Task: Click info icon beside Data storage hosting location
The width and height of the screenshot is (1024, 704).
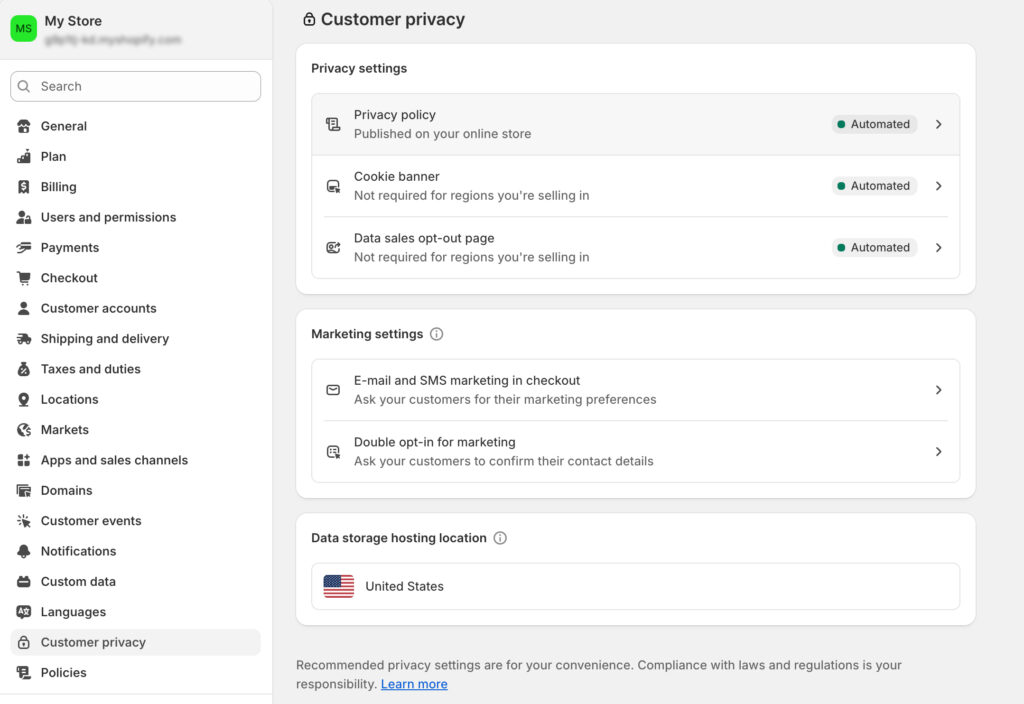Action: tap(500, 538)
